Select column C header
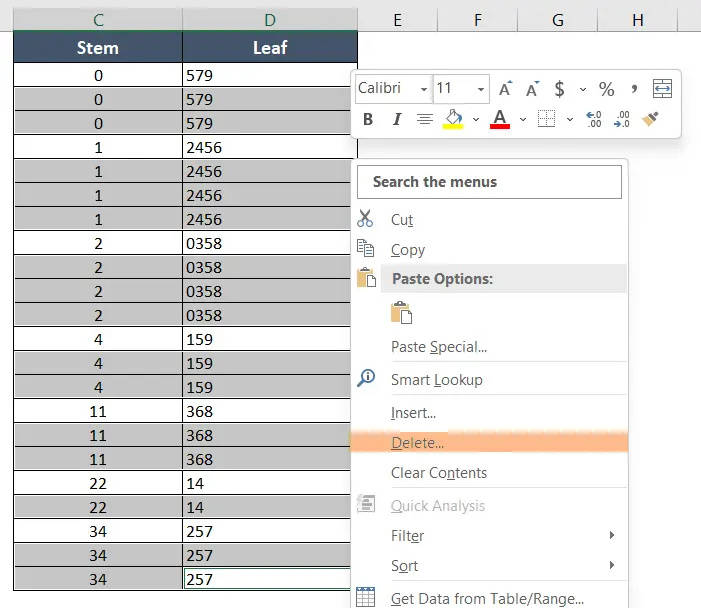The image size is (701, 608). click(x=98, y=20)
